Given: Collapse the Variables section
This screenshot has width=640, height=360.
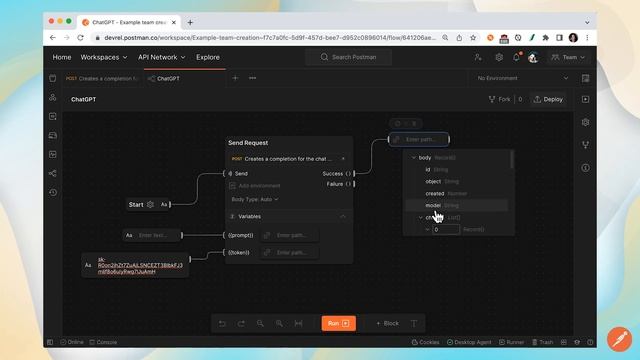Looking at the screenshot, I should tap(343, 216).
